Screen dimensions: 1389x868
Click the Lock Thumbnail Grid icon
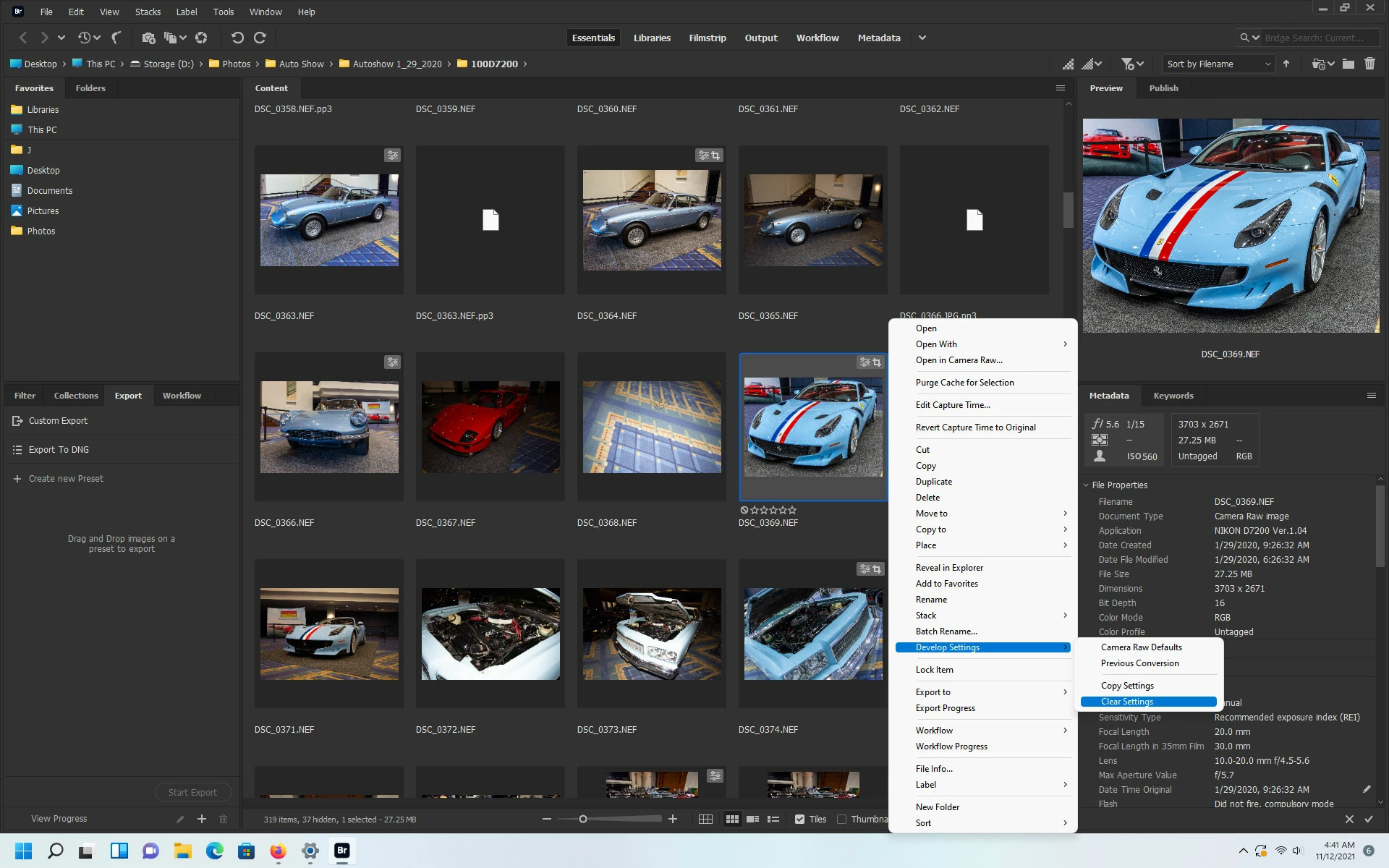(705, 819)
